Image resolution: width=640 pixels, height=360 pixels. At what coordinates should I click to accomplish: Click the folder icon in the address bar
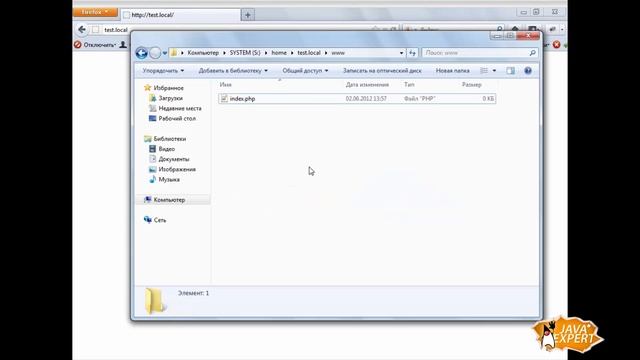click(x=174, y=53)
